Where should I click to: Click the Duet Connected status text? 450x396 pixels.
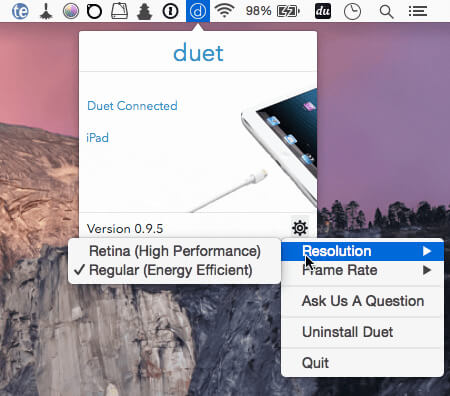point(132,106)
